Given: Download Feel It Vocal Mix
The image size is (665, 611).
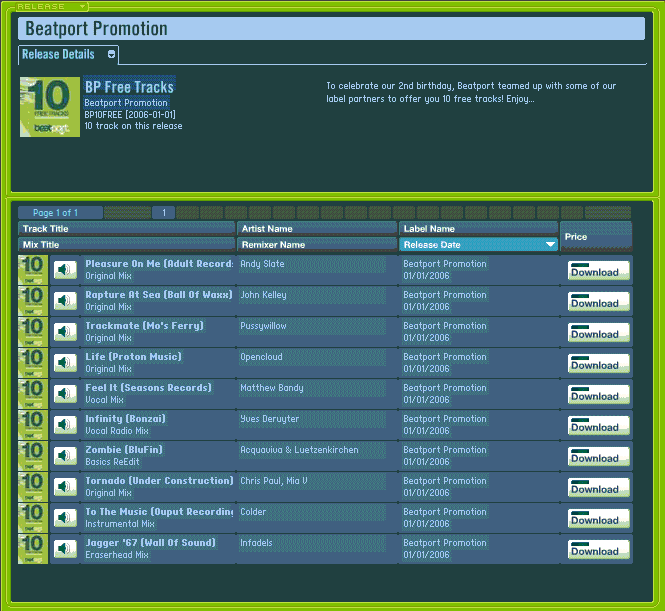Looking at the screenshot, I should coord(598,394).
